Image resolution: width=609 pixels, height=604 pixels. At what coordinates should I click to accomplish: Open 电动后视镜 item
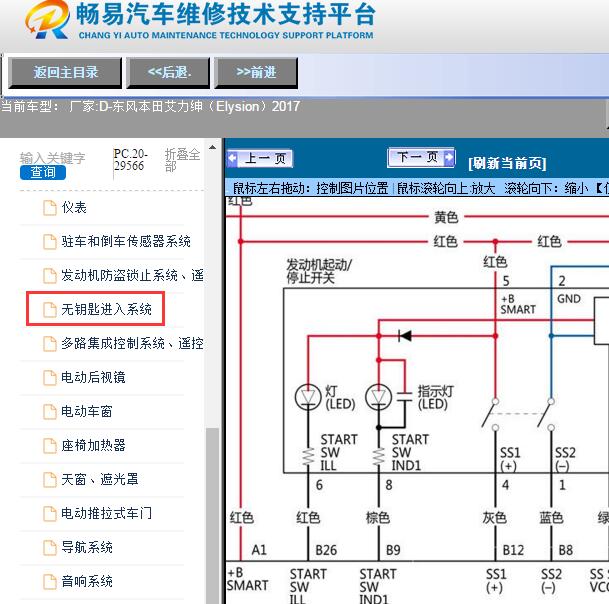coord(93,378)
